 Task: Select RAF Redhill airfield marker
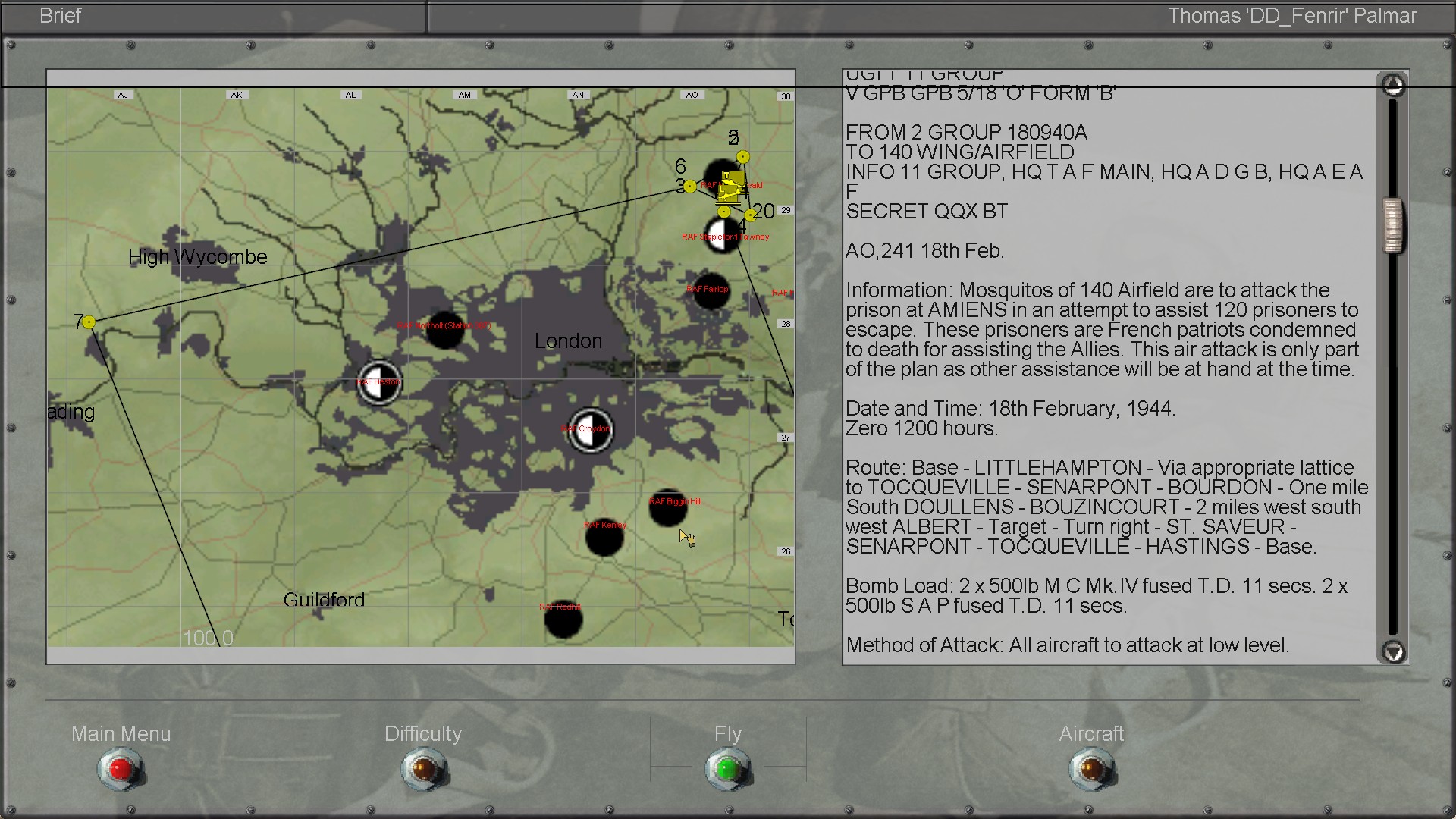[x=563, y=619]
